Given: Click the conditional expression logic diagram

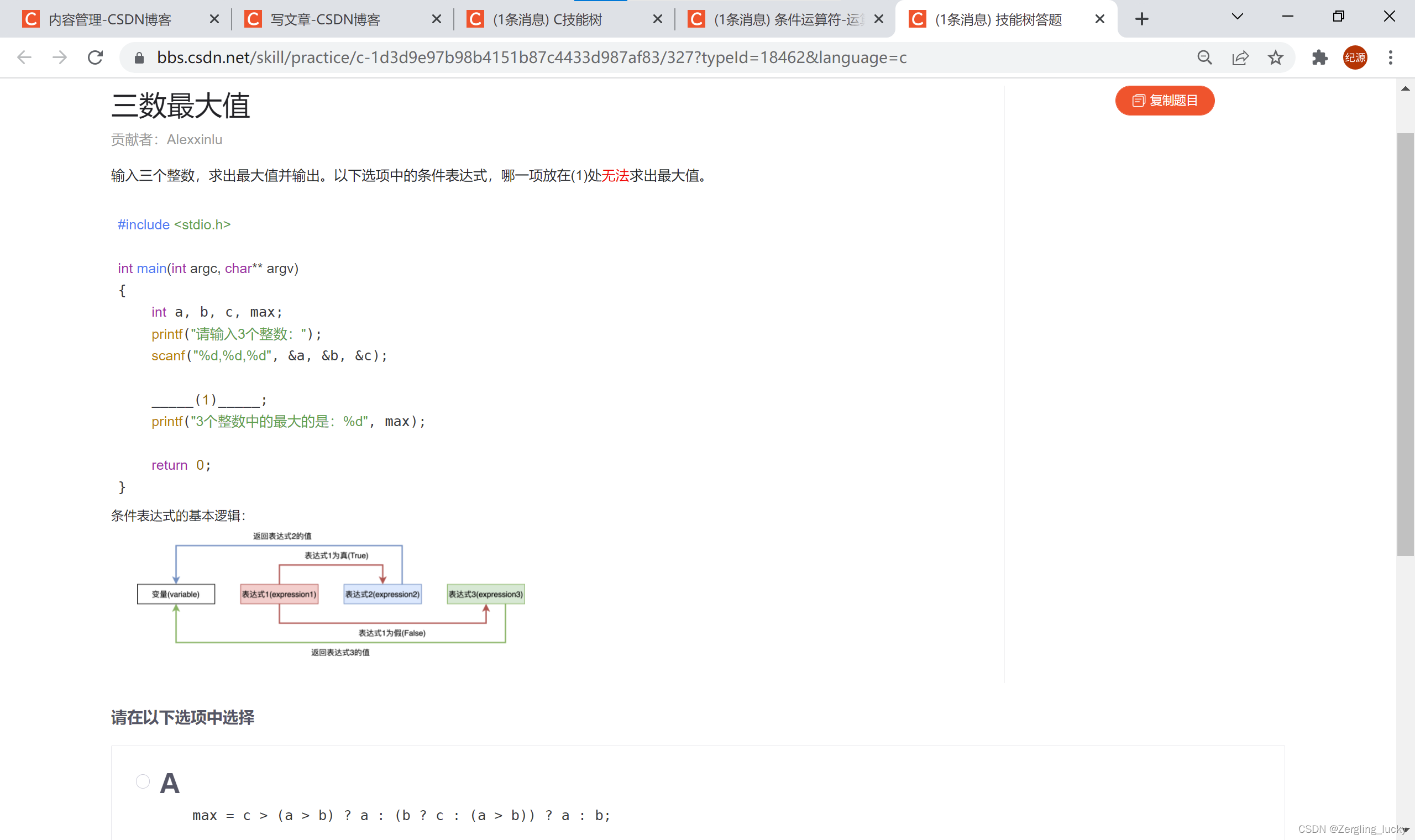Looking at the screenshot, I should [331, 594].
